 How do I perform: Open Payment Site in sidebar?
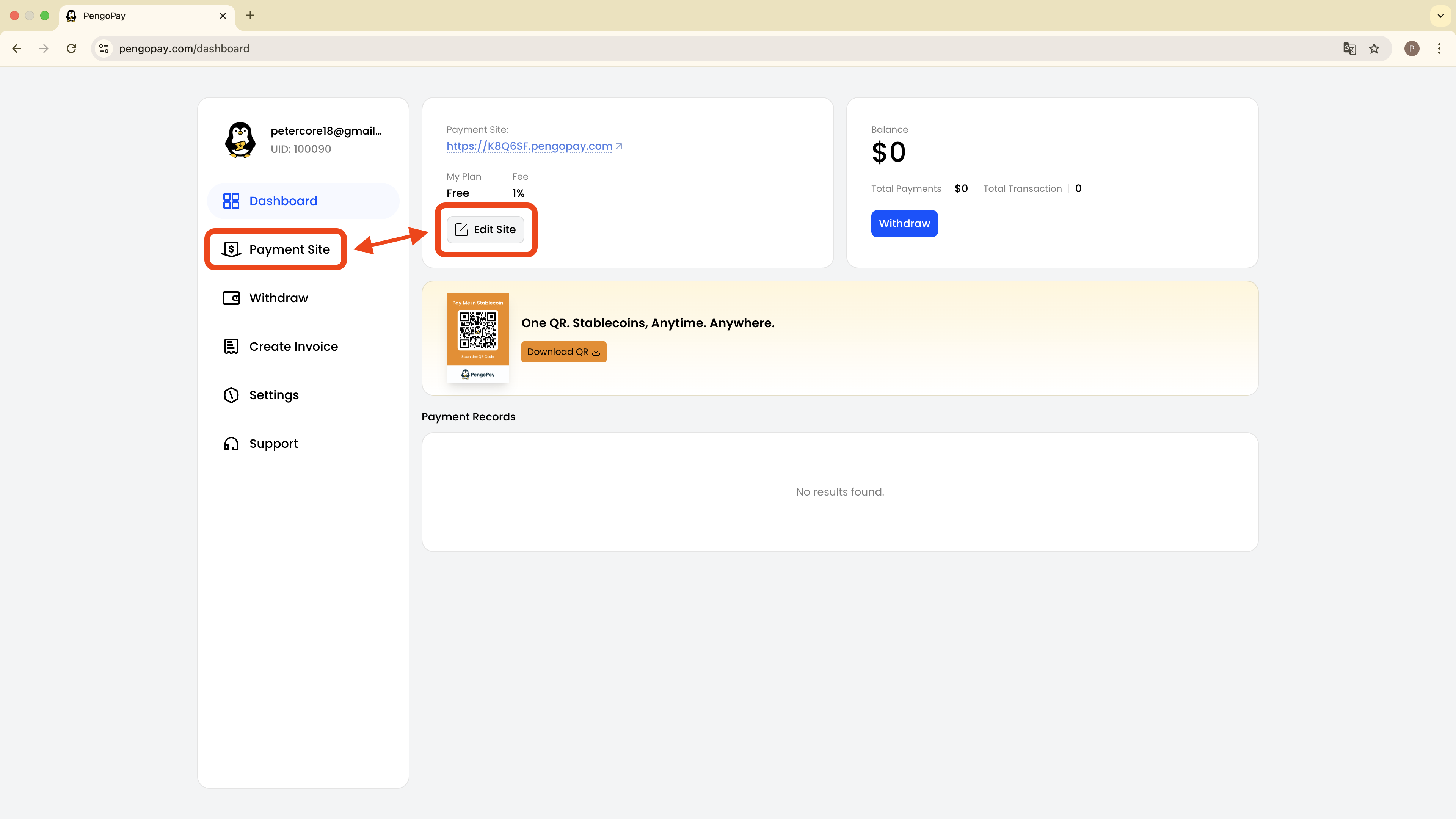(x=289, y=249)
